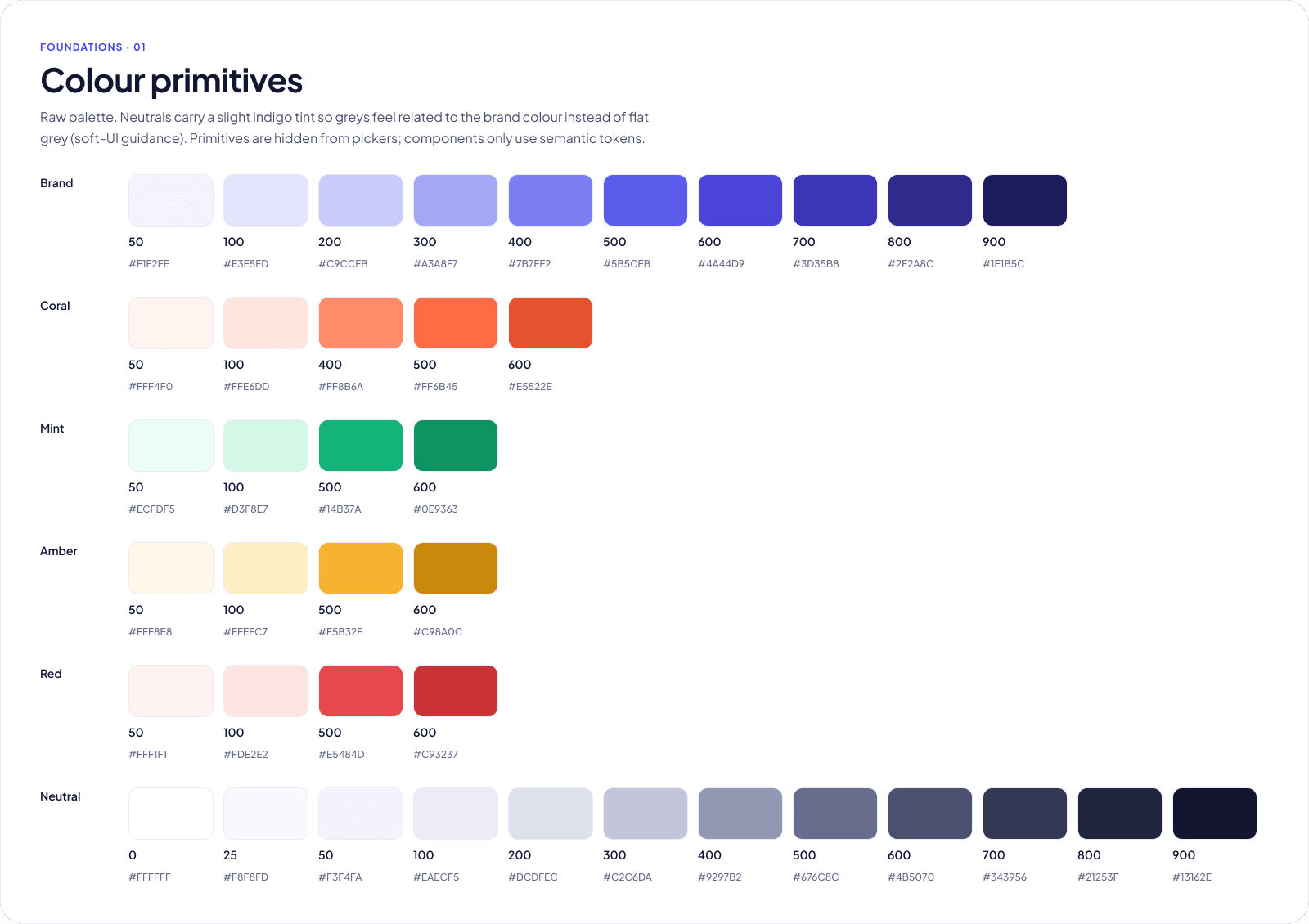Click the 'Brand' row label

(x=56, y=183)
